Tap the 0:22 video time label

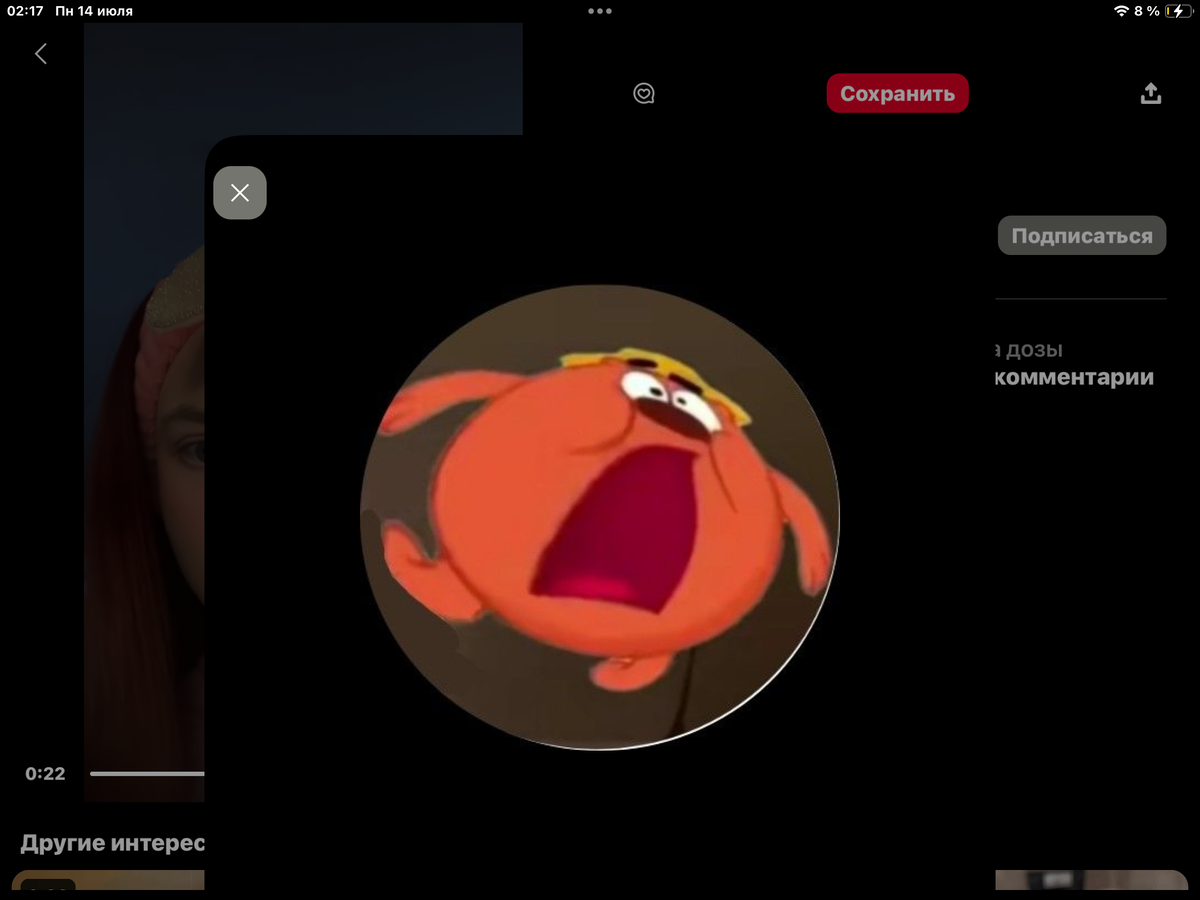tap(45, 773)
